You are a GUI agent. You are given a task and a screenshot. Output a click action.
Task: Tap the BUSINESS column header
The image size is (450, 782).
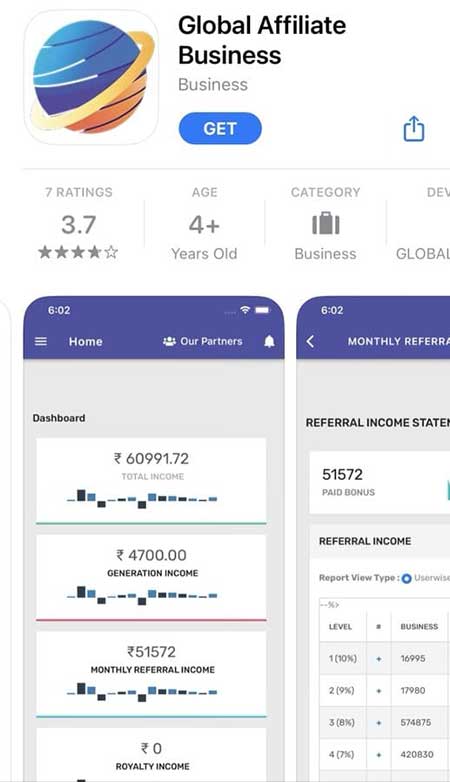tap(419, 626)
